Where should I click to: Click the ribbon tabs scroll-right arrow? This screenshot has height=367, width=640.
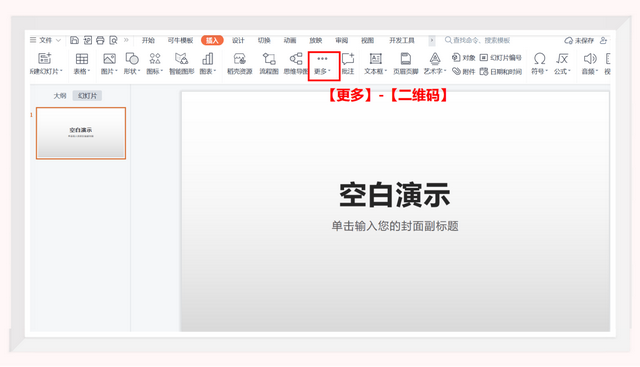(431, 40)
